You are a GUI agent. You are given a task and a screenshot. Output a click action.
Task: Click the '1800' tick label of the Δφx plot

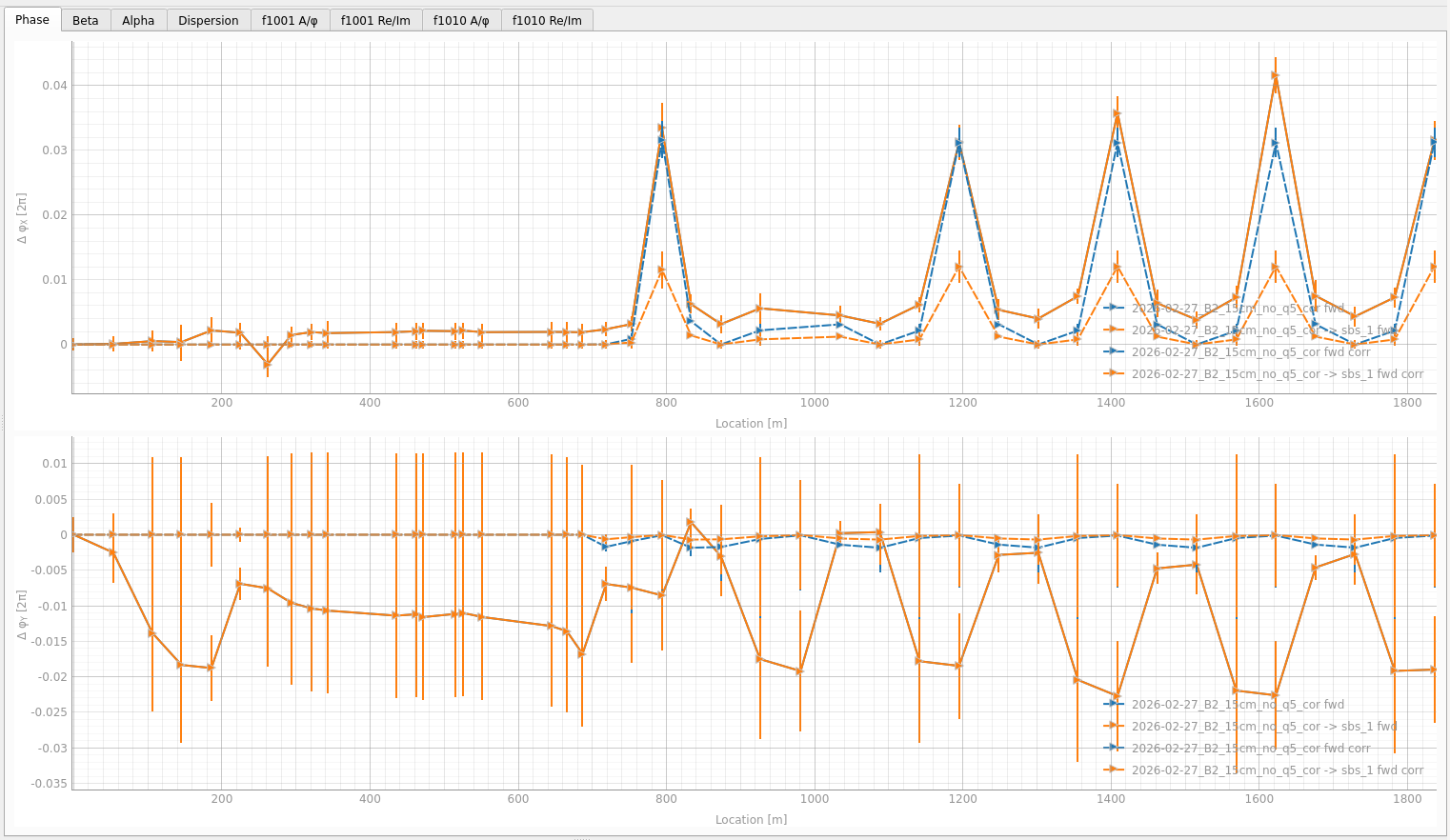[1407, 402]
